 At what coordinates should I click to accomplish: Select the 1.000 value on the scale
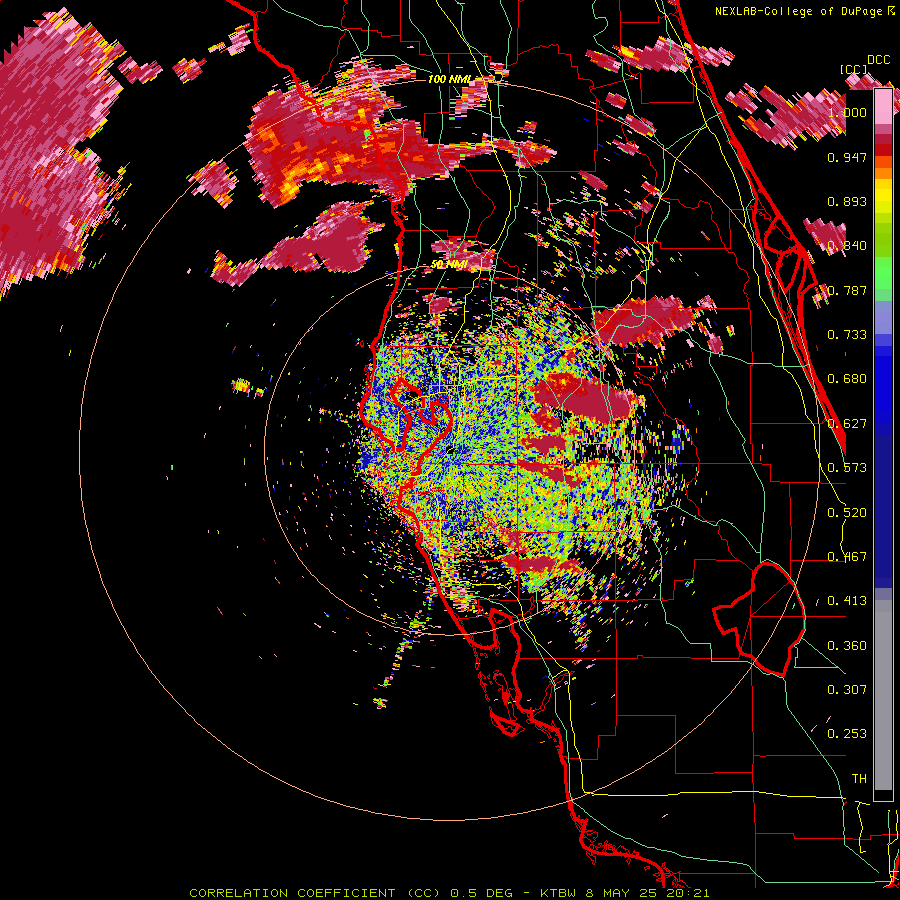pyautogui.click(x=847, y=112)
